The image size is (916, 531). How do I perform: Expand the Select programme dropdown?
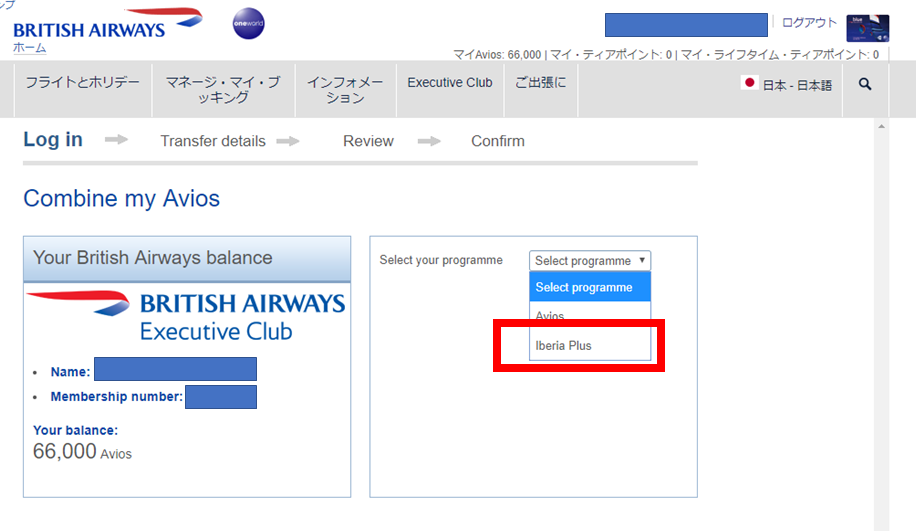pos(590,261)
